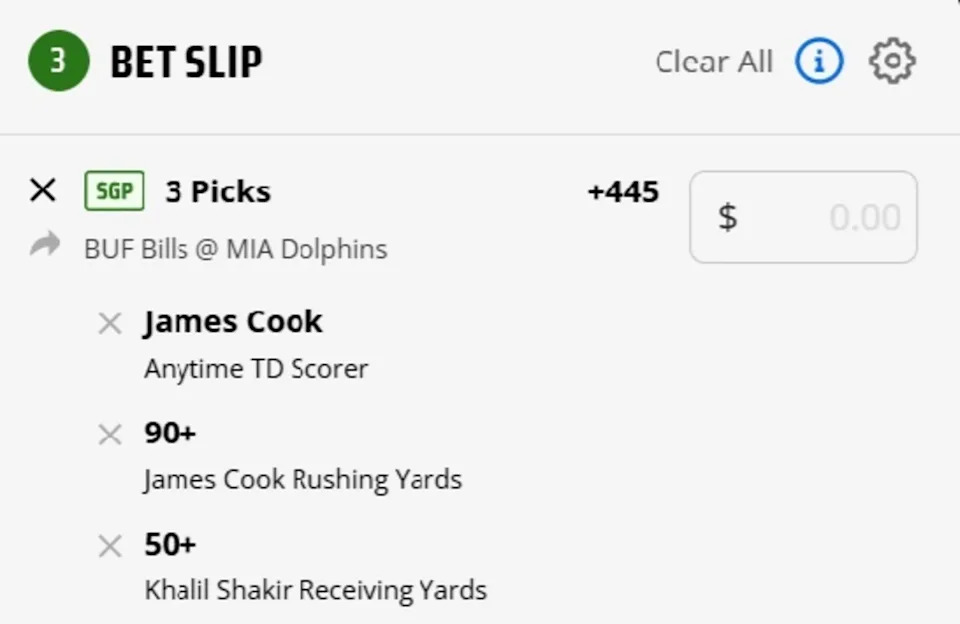Select the 90+ pick line

click(170, 433)
